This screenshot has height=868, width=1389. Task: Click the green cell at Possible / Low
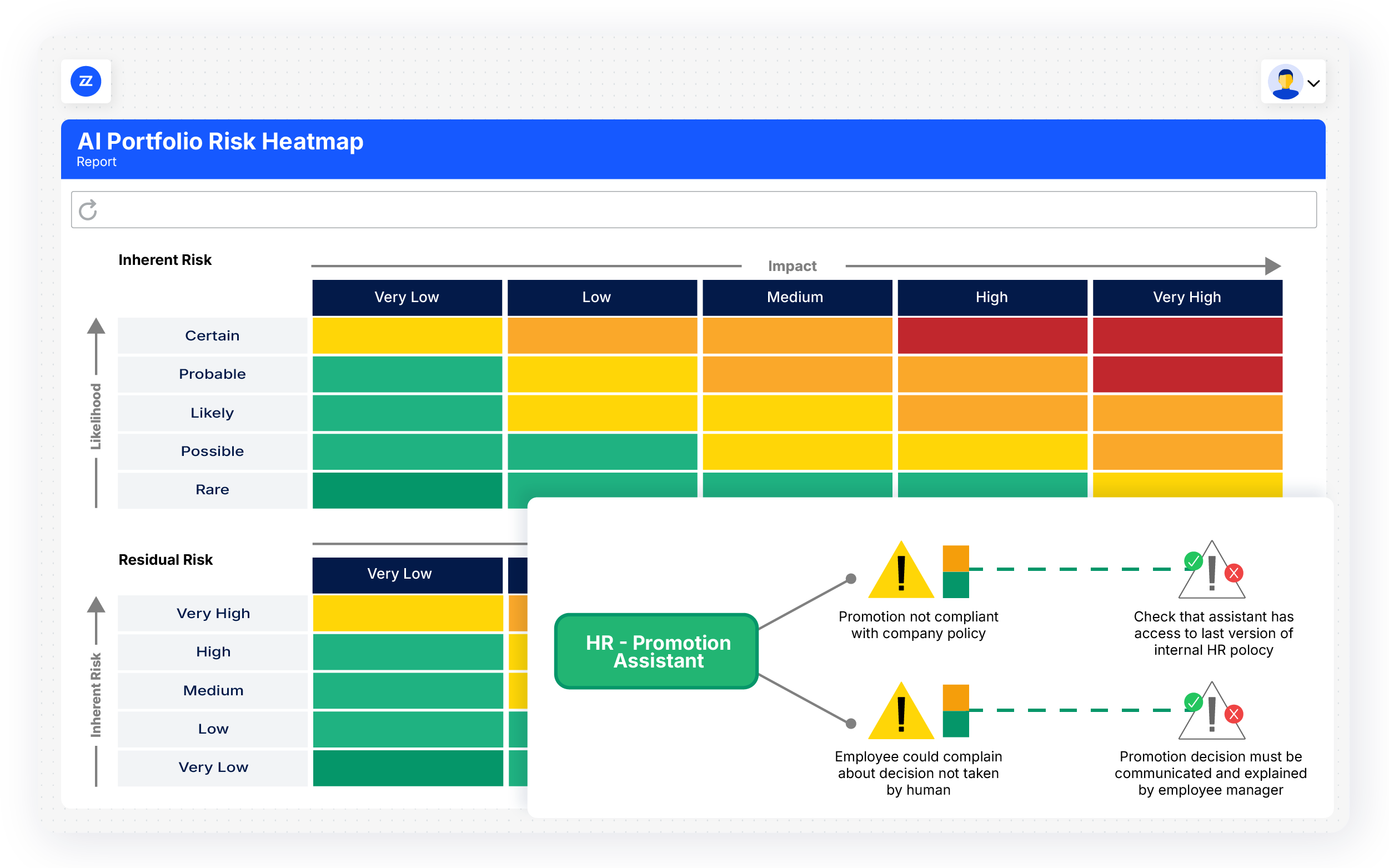pyautogui.click(x=602, y=451)
